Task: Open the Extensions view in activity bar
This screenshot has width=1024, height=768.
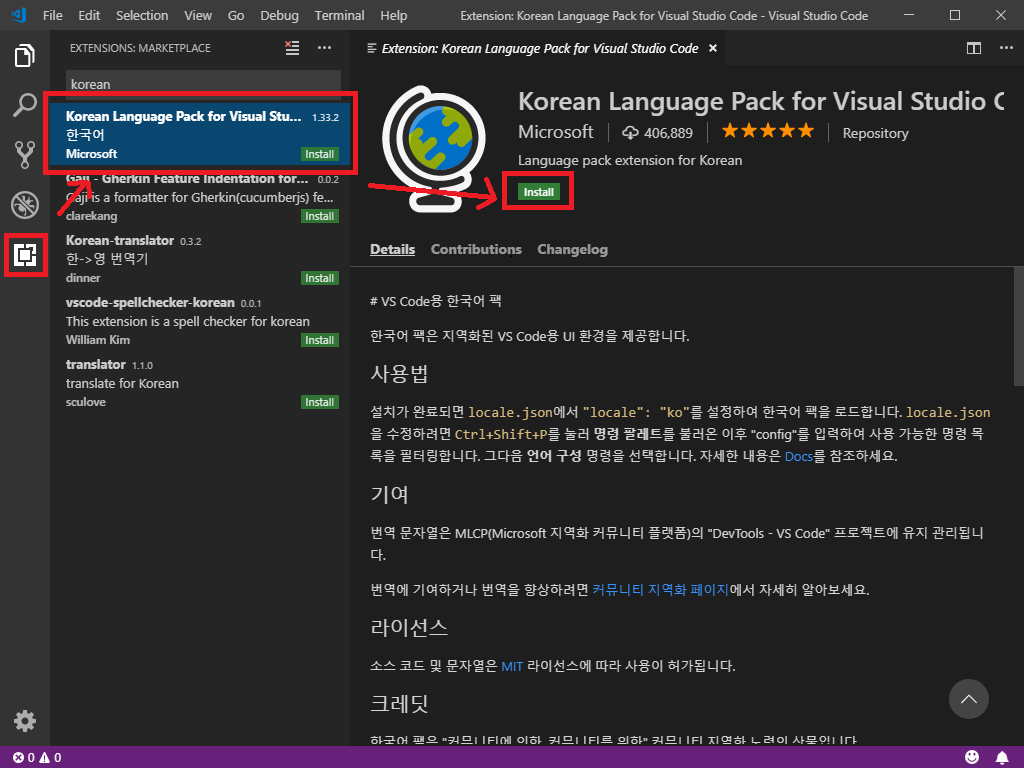Action: click(25, 255)
